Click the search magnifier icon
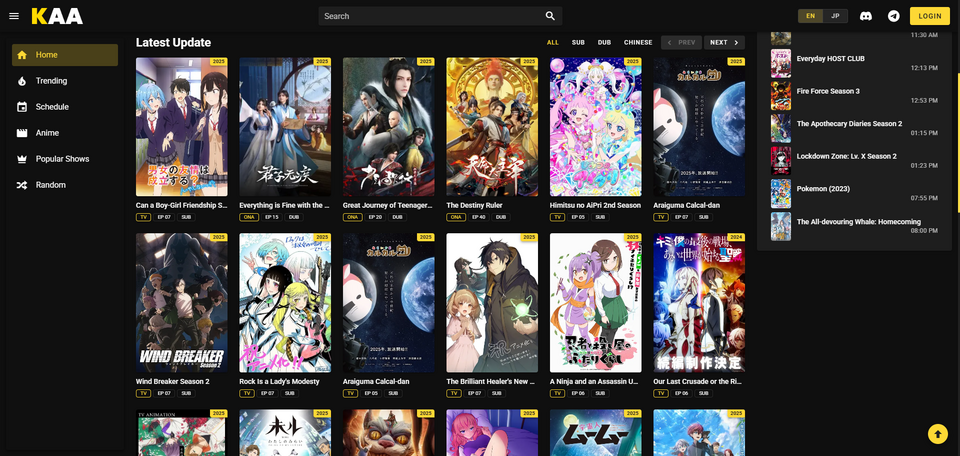 point(550,16)
